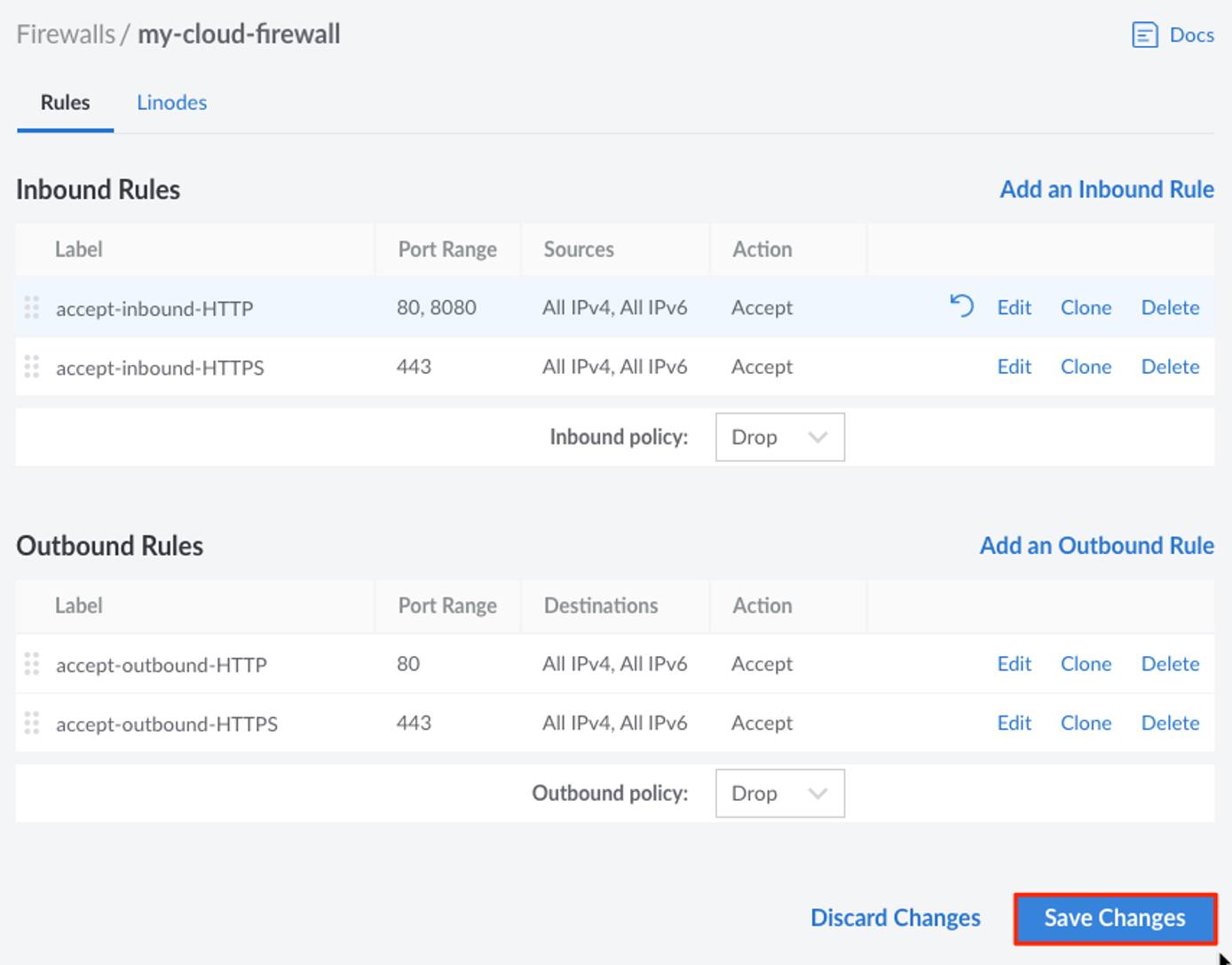Viewport: 1232px width, 965px height.
Task: Clone the accept-outbound-HTTP rule
Action: (1086, 664)
